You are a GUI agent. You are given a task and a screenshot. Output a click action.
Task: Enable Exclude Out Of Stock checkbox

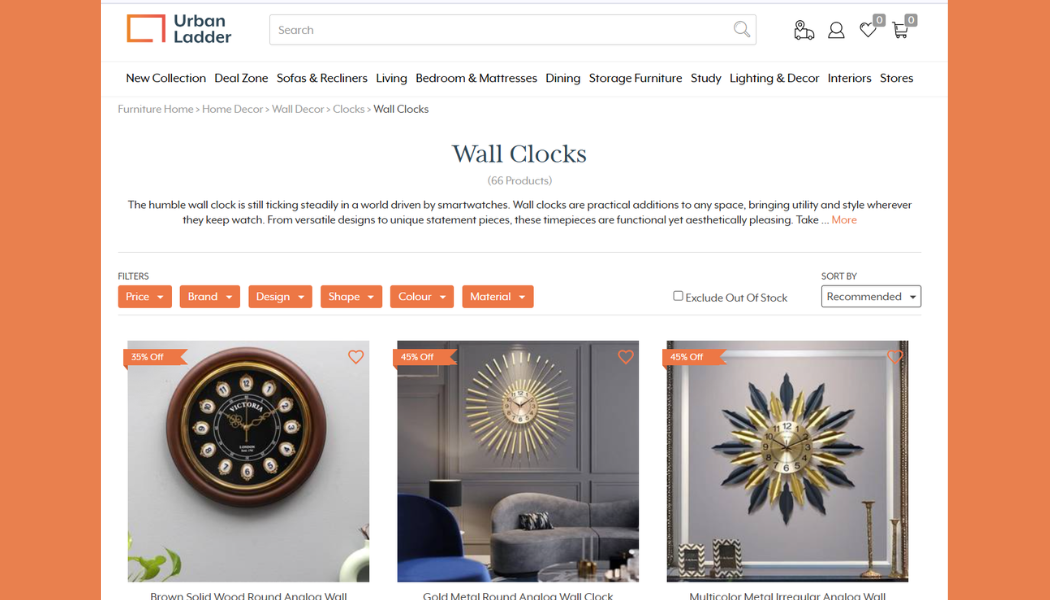[x=678, y=296]
